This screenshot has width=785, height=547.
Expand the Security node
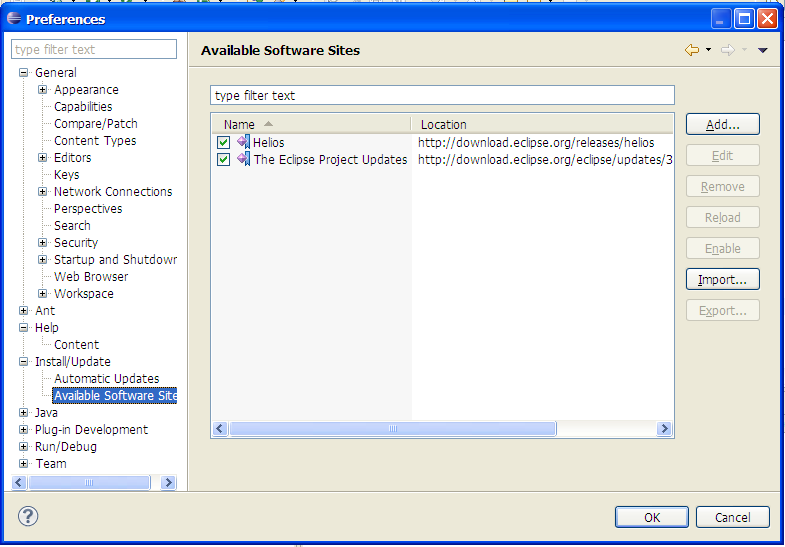pyautogui.click(x=43, y=243)
